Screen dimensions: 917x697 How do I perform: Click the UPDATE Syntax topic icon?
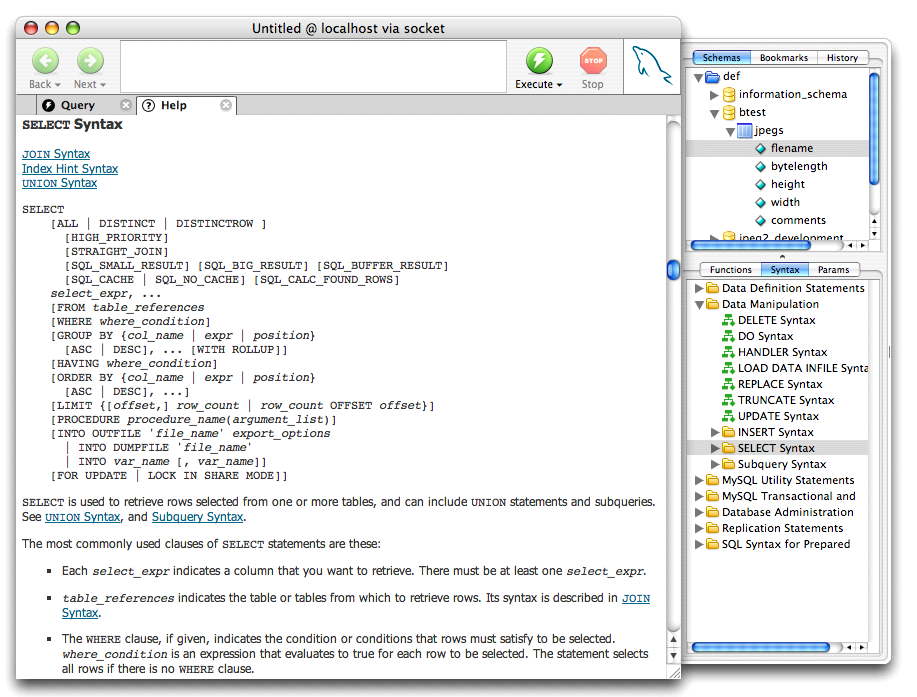pos(728,416)
